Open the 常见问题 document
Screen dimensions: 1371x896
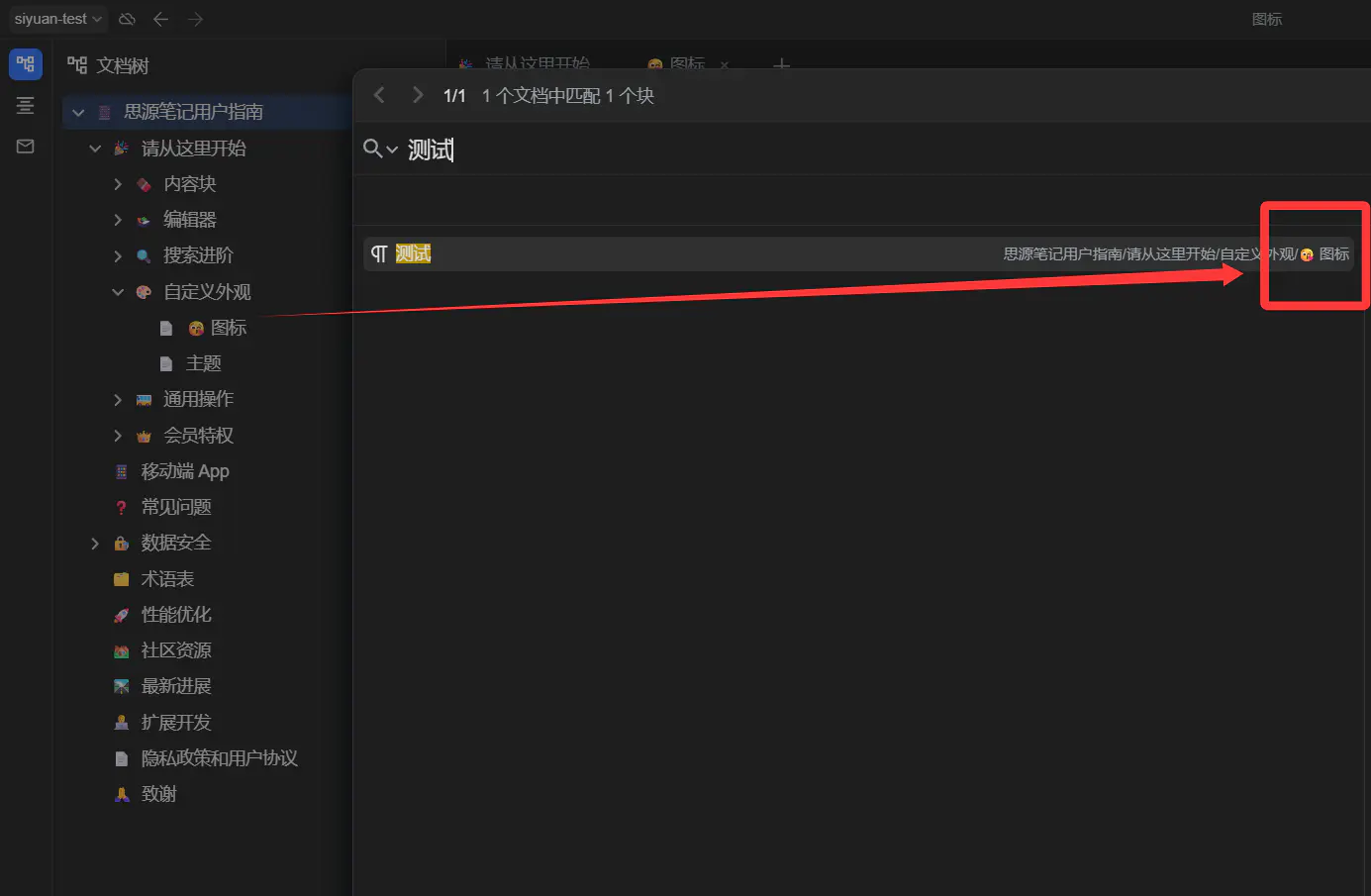coord(176,507)
